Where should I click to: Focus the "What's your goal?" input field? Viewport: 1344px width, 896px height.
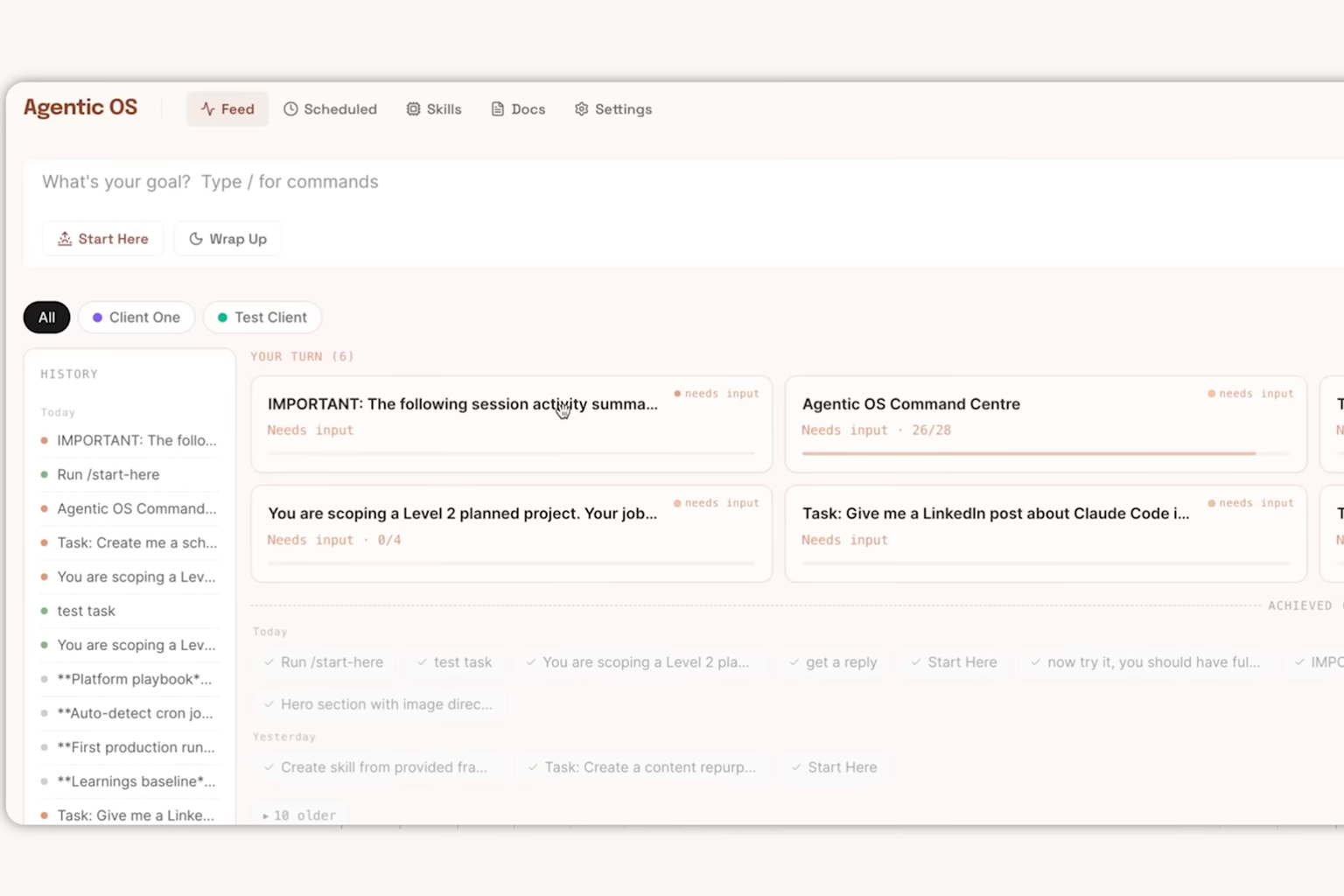click(x=682, y=182)
